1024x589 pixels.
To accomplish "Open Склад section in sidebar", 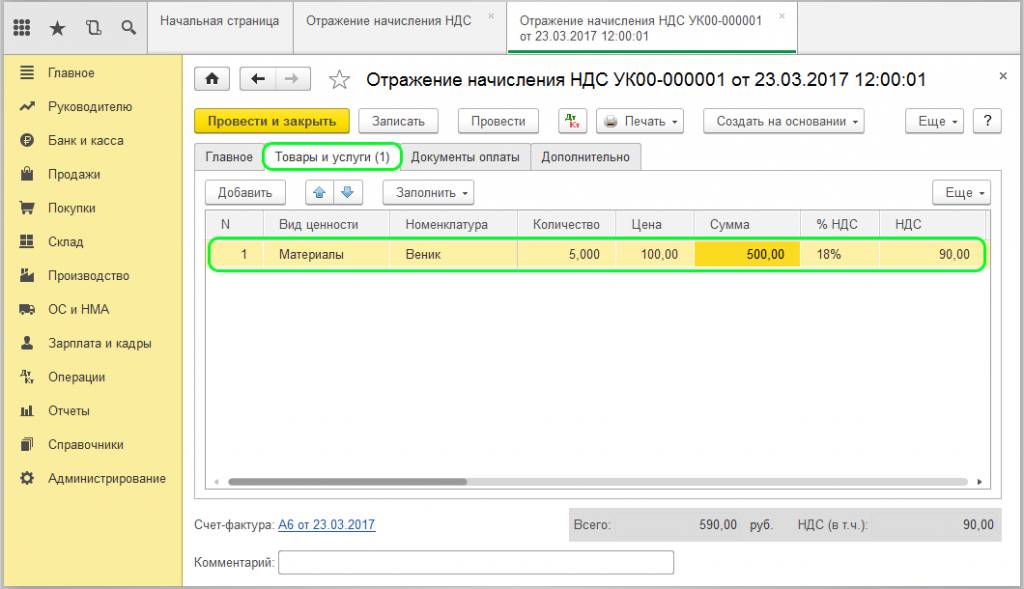I will 65,242.
